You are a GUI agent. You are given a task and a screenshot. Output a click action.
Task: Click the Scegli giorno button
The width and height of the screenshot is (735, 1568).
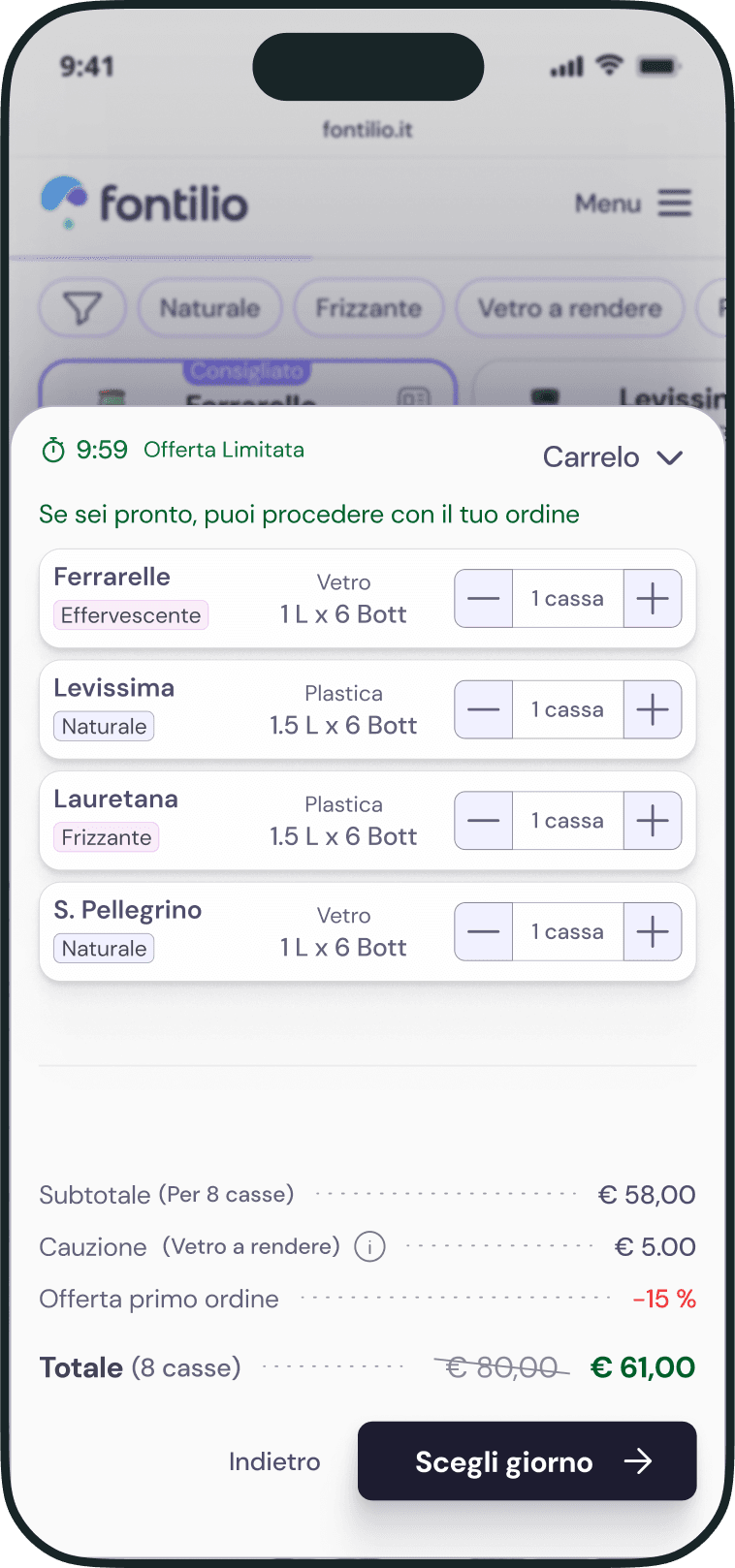[x=527, y=1461]
